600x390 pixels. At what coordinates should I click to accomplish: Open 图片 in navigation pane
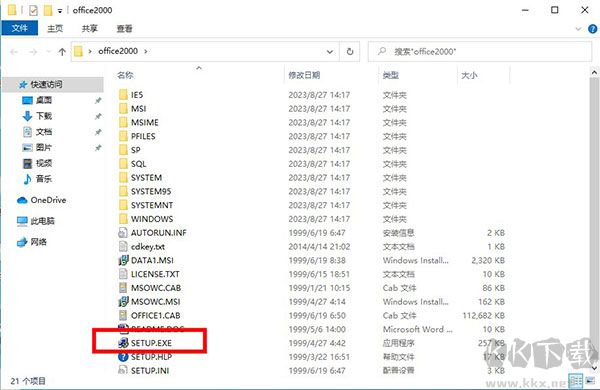click(44, 147)
